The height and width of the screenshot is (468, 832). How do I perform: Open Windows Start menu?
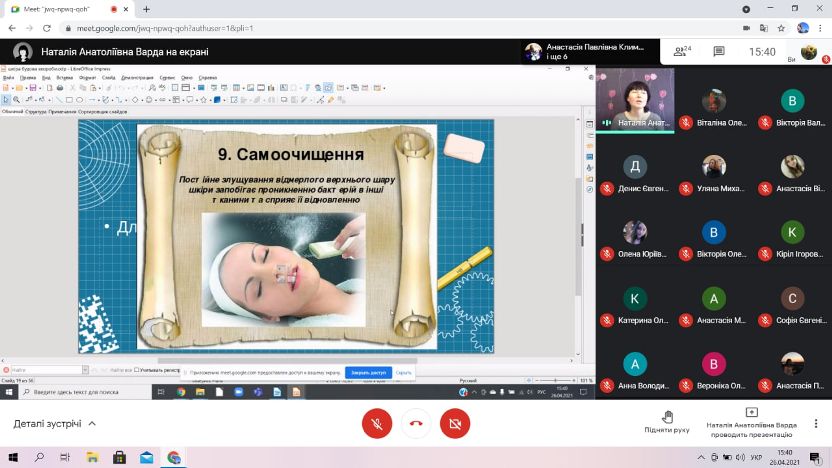tap(12, 457)
